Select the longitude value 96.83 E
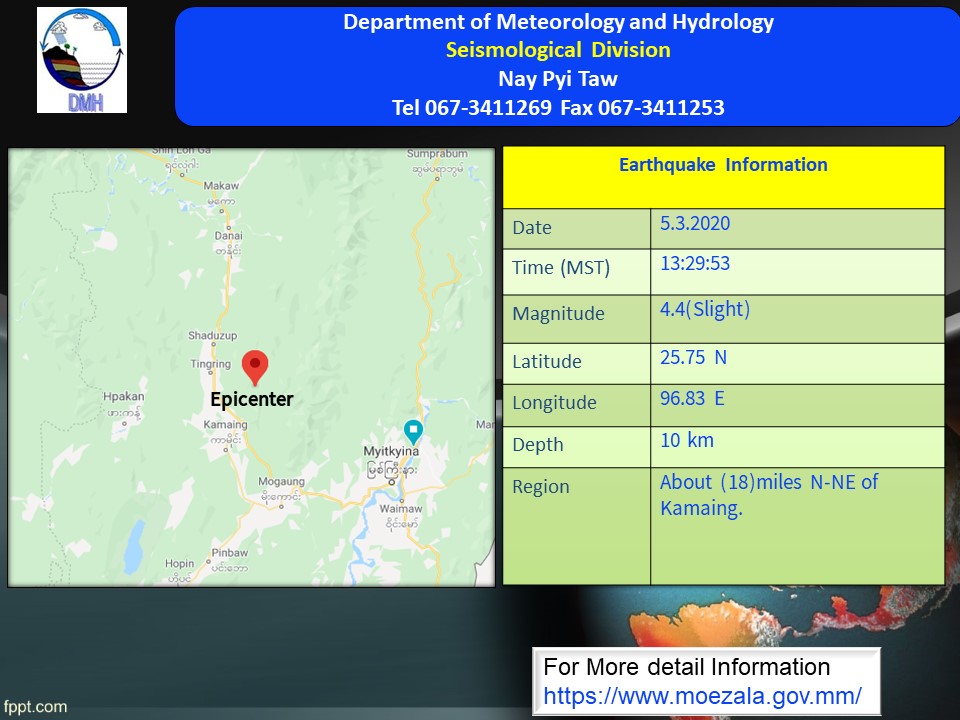Image resolution: width=960 pixels, height=720 pixels. click(692, 399)
